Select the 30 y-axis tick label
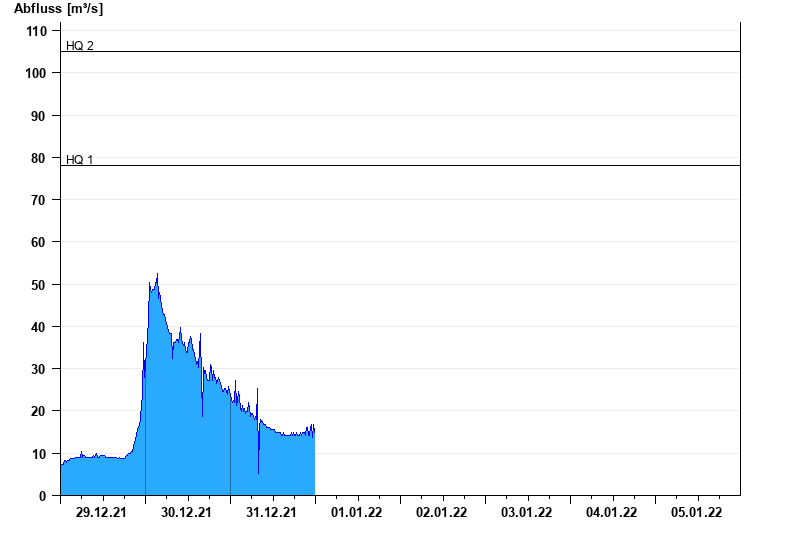 tap(41, 369)
